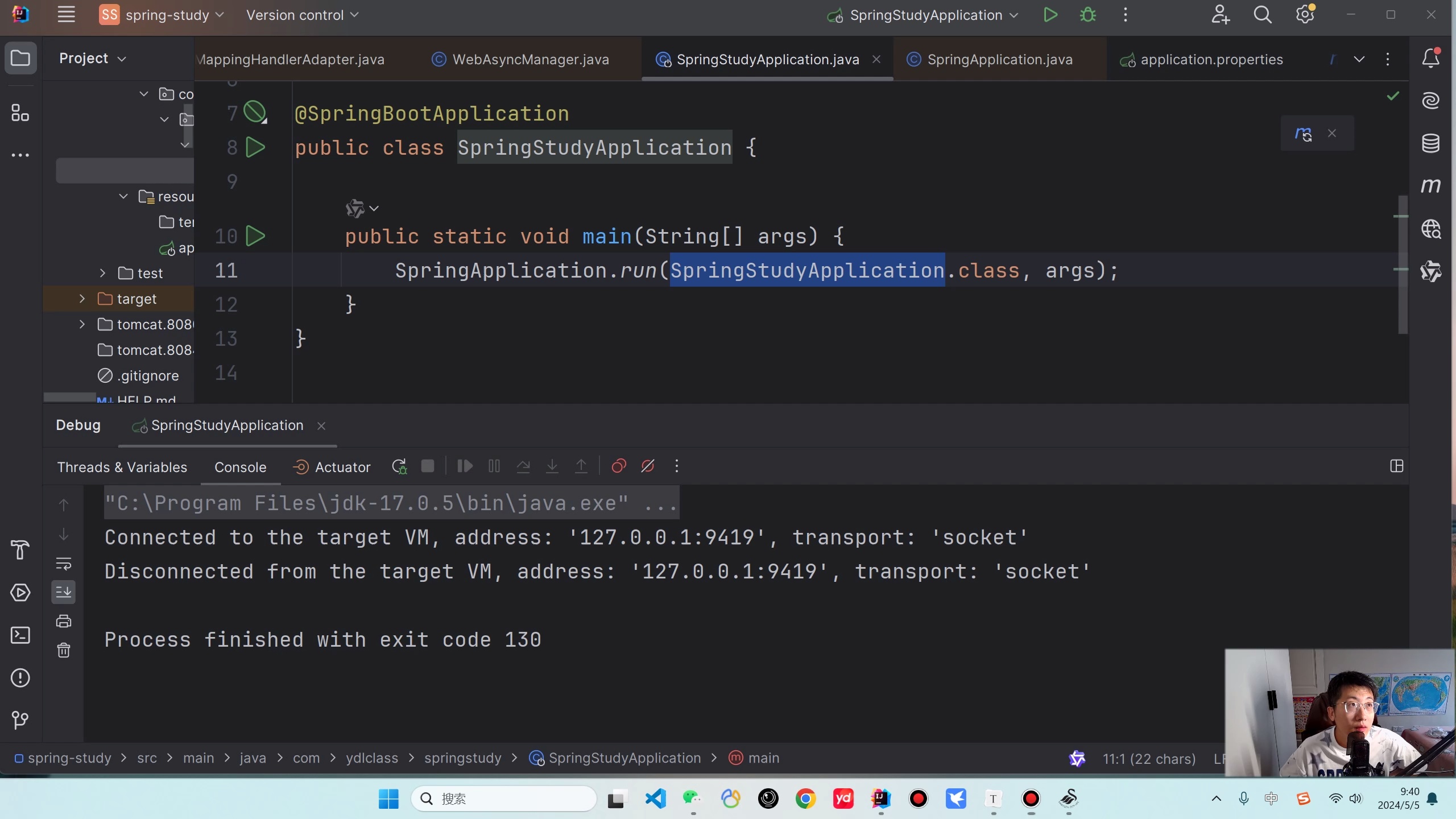Click View Breakpoints icon in debug toolbar

coord(618,467)
